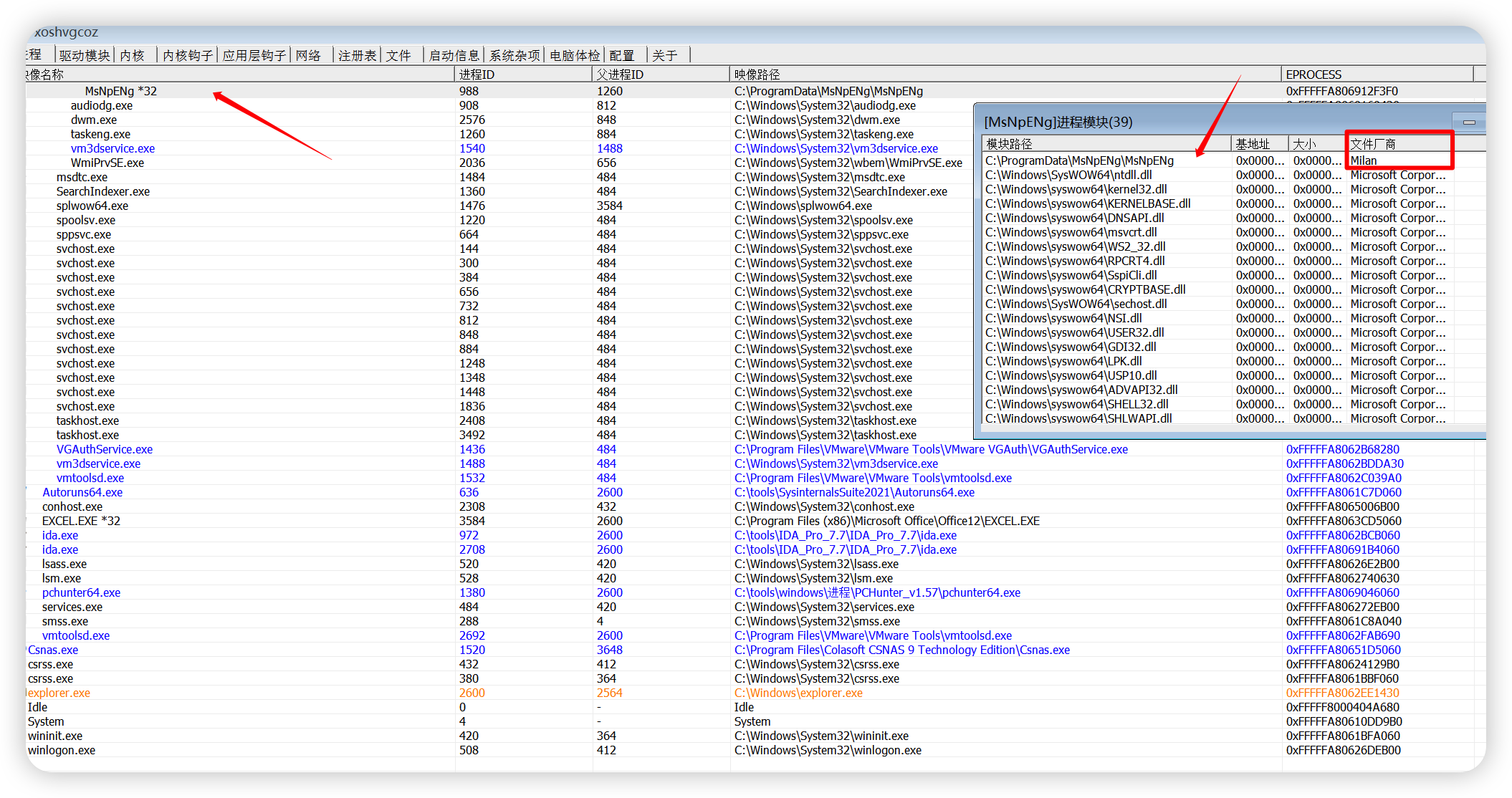This screenshot has width=1512, height=798.
Task: Select the Csnas.exe process
Action: (x=52, y=650)
